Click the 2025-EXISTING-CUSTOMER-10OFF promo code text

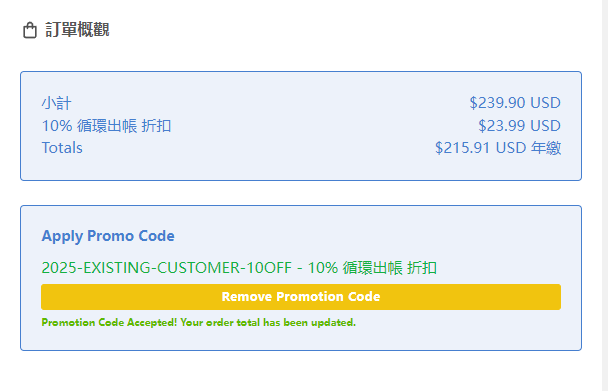[x=166, y=268]
